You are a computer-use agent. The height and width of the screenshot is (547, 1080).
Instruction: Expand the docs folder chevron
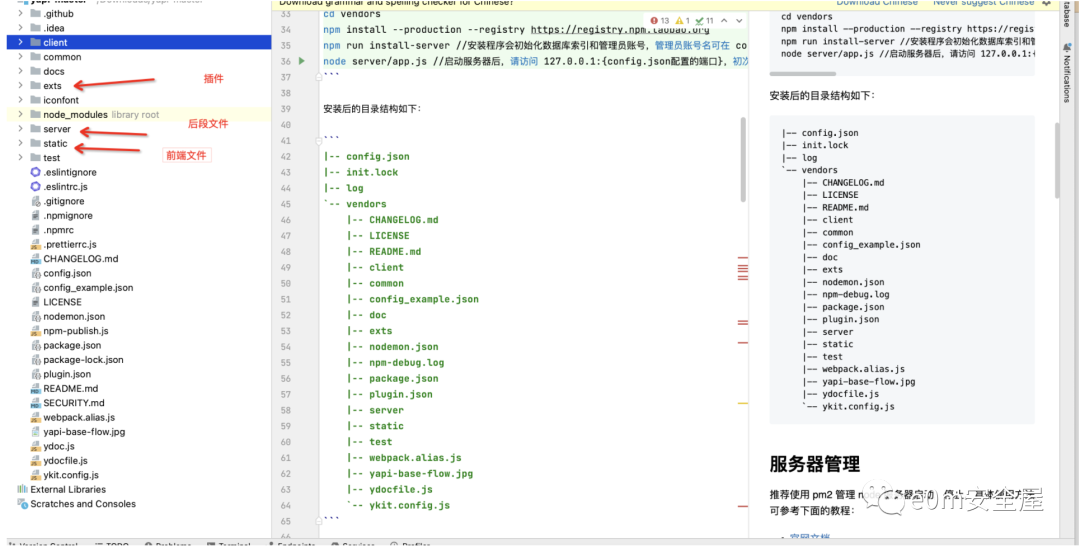coord(21,72)
